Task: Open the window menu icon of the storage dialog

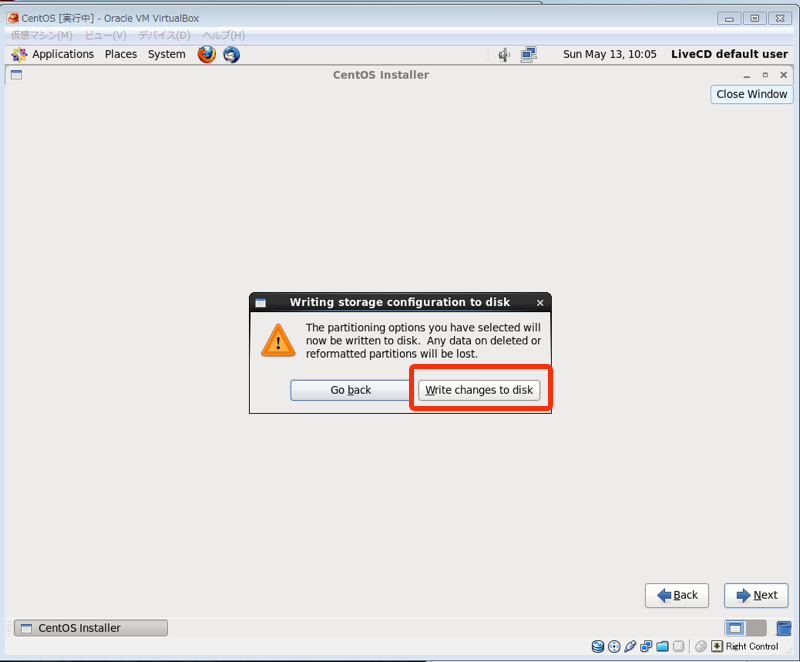Action: point(261,303)
